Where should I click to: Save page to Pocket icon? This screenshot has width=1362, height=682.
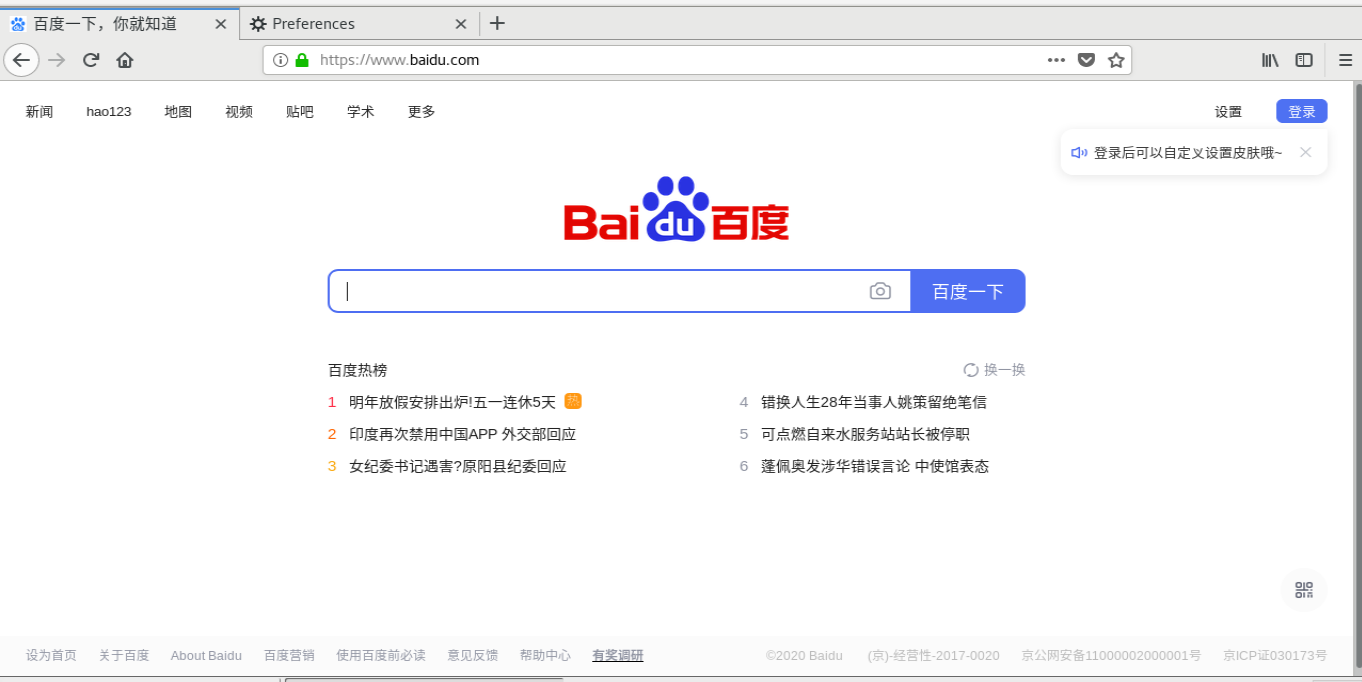tap(1086, 60)
